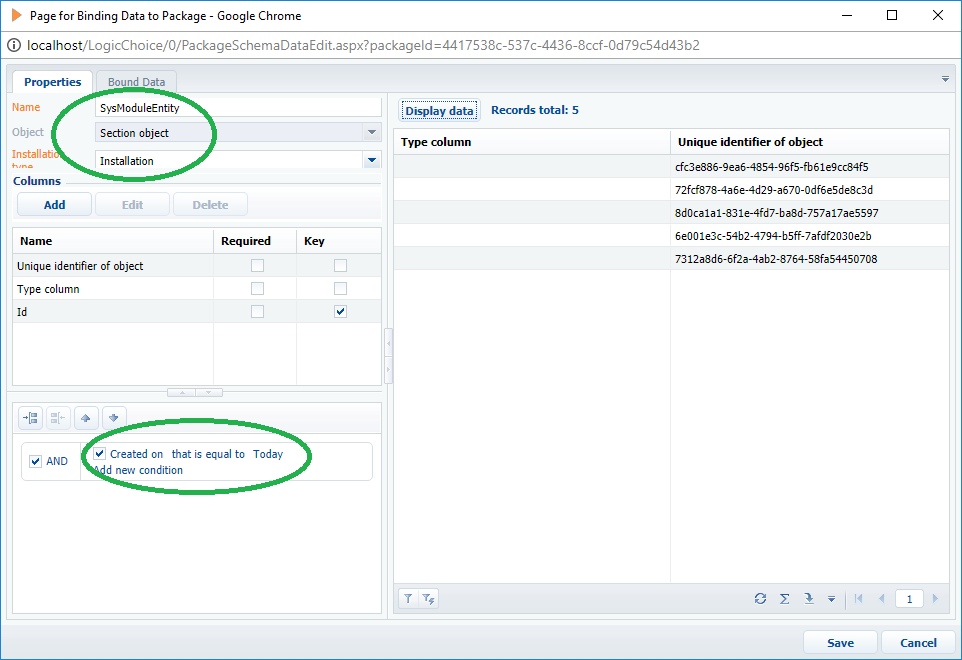The height and width of the screenshot is (660, 962).
Task: Enable the Required checkbox for Type column
Action: tap(256, 286)
